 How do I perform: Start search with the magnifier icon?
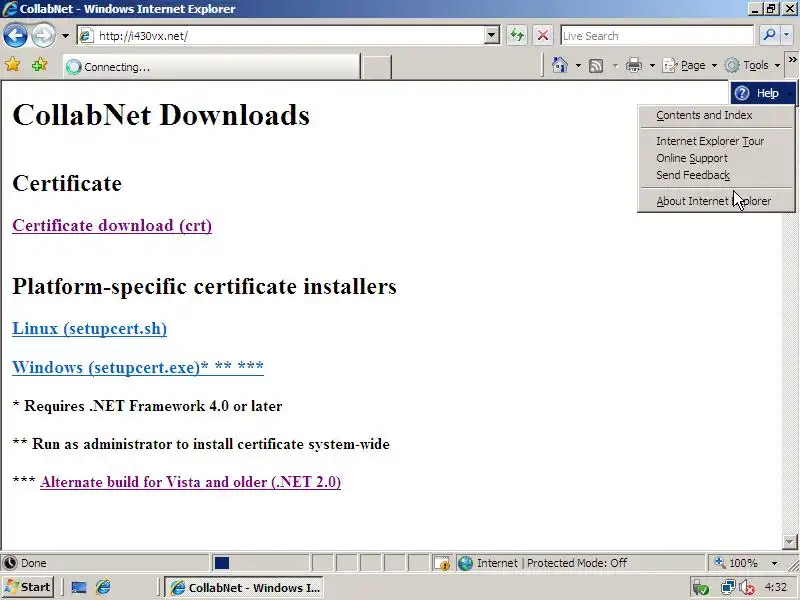769,35
